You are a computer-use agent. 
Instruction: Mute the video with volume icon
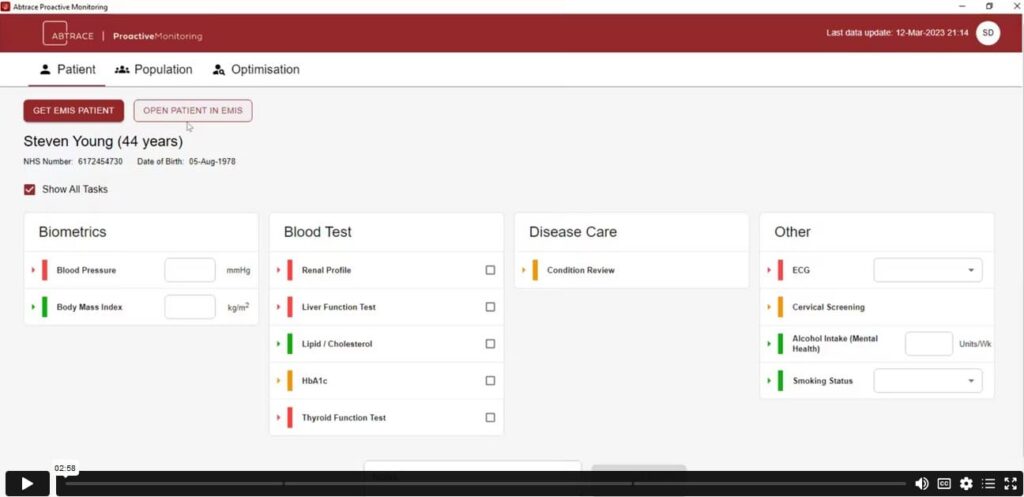(x=921, y=483)
